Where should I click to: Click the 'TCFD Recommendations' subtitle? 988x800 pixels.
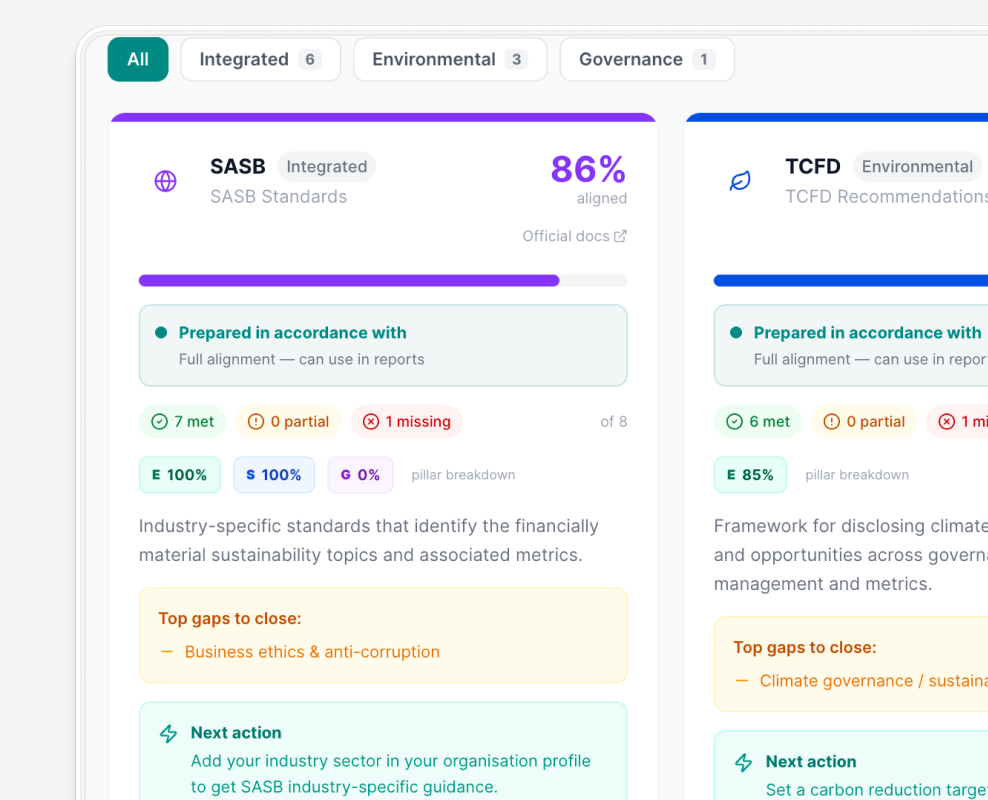[x=887, y=197]
